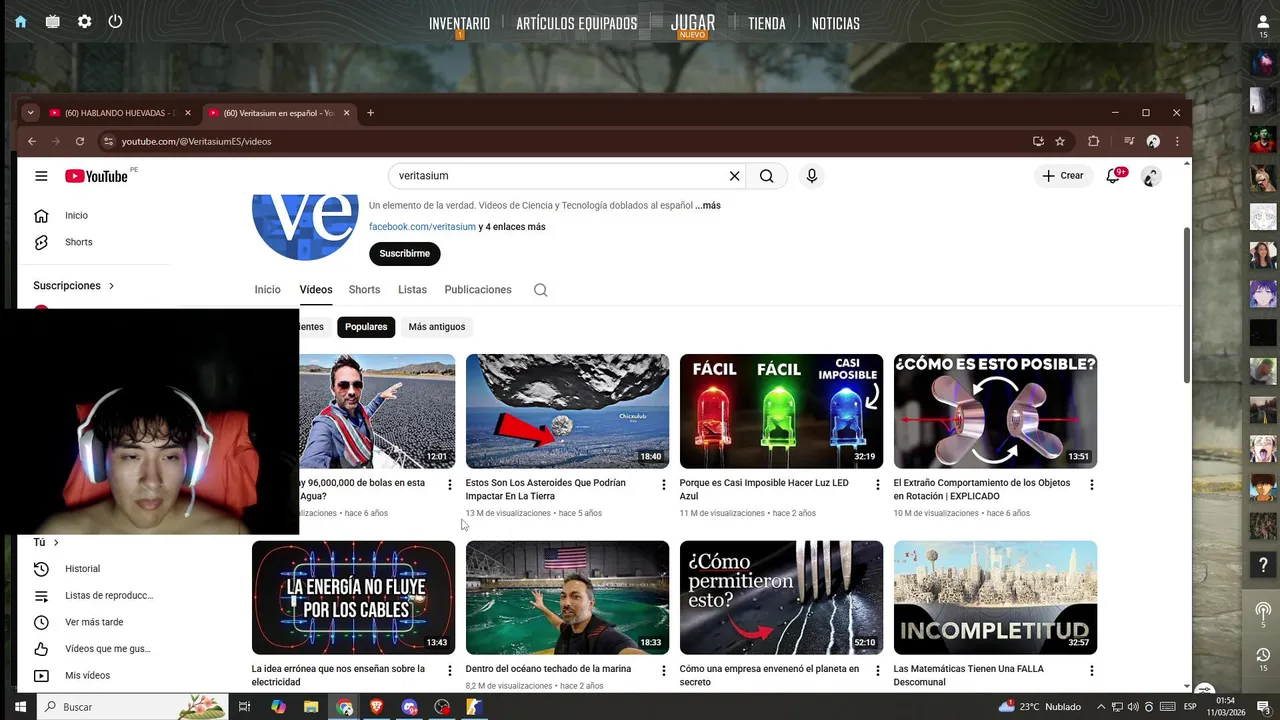Open NOTICIAS in the game menu

point(836,23)
